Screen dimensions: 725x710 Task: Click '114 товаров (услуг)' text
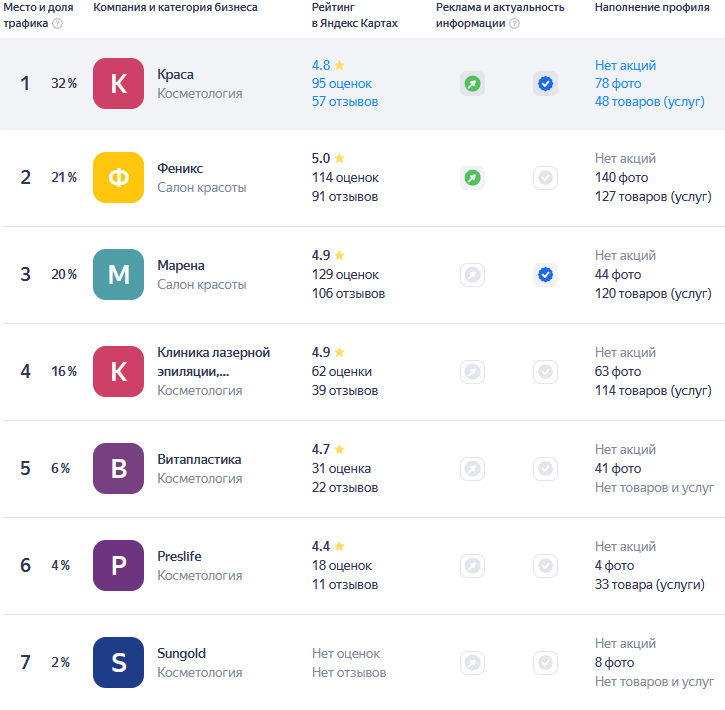click(653, 391)
